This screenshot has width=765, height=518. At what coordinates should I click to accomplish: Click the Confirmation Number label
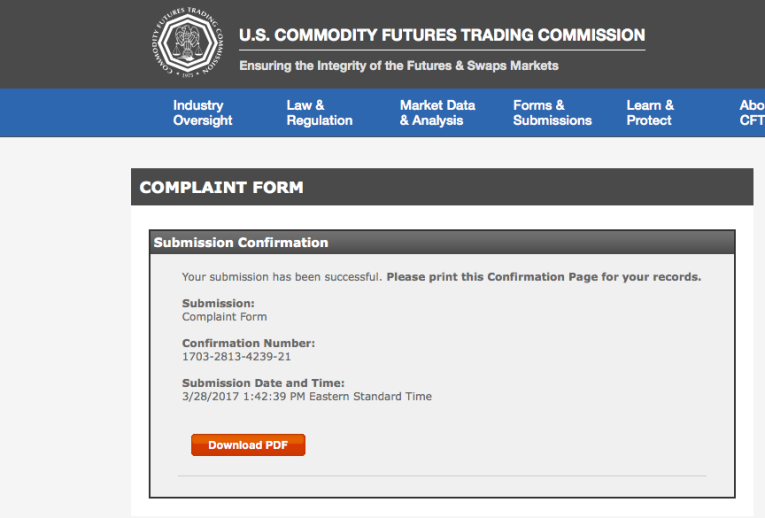click(248, 343)
